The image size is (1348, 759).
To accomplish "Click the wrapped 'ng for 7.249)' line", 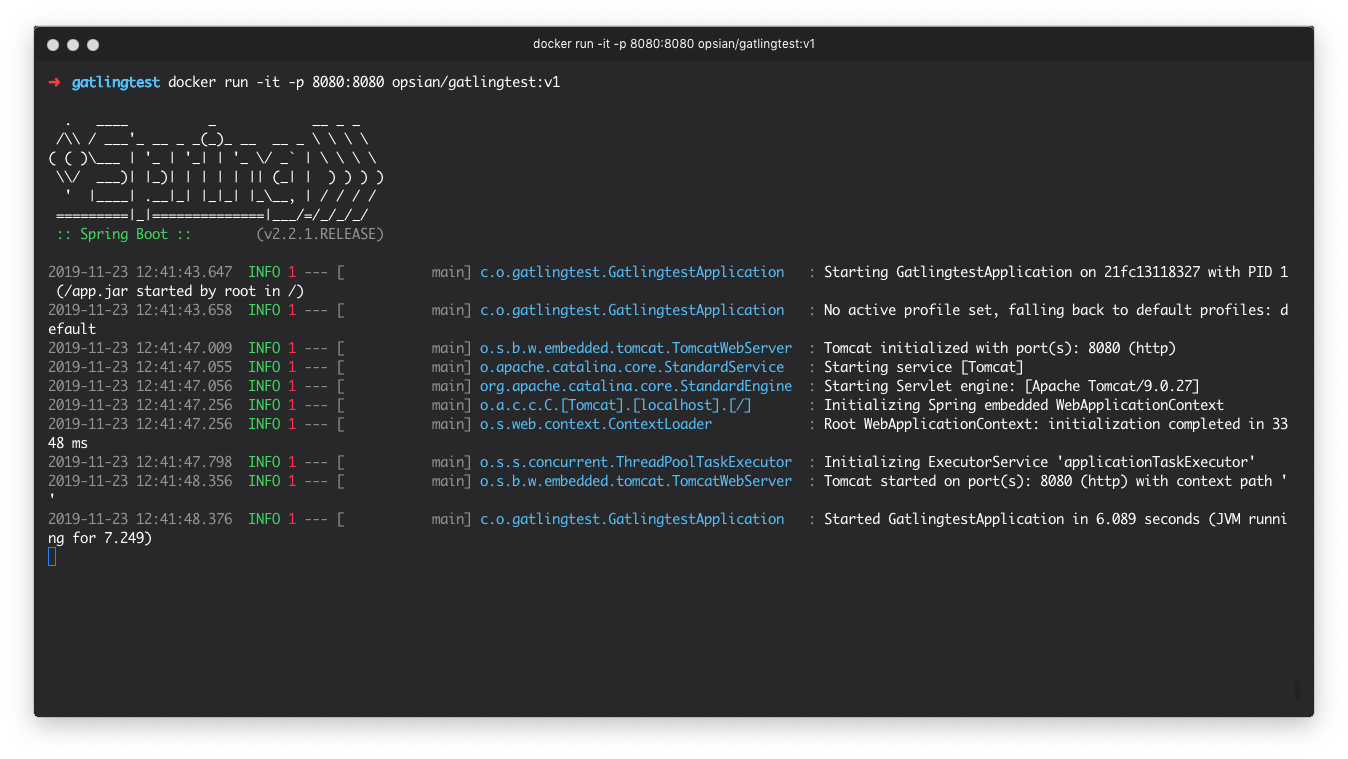I will pyautogui.click(x=100, y=538).
